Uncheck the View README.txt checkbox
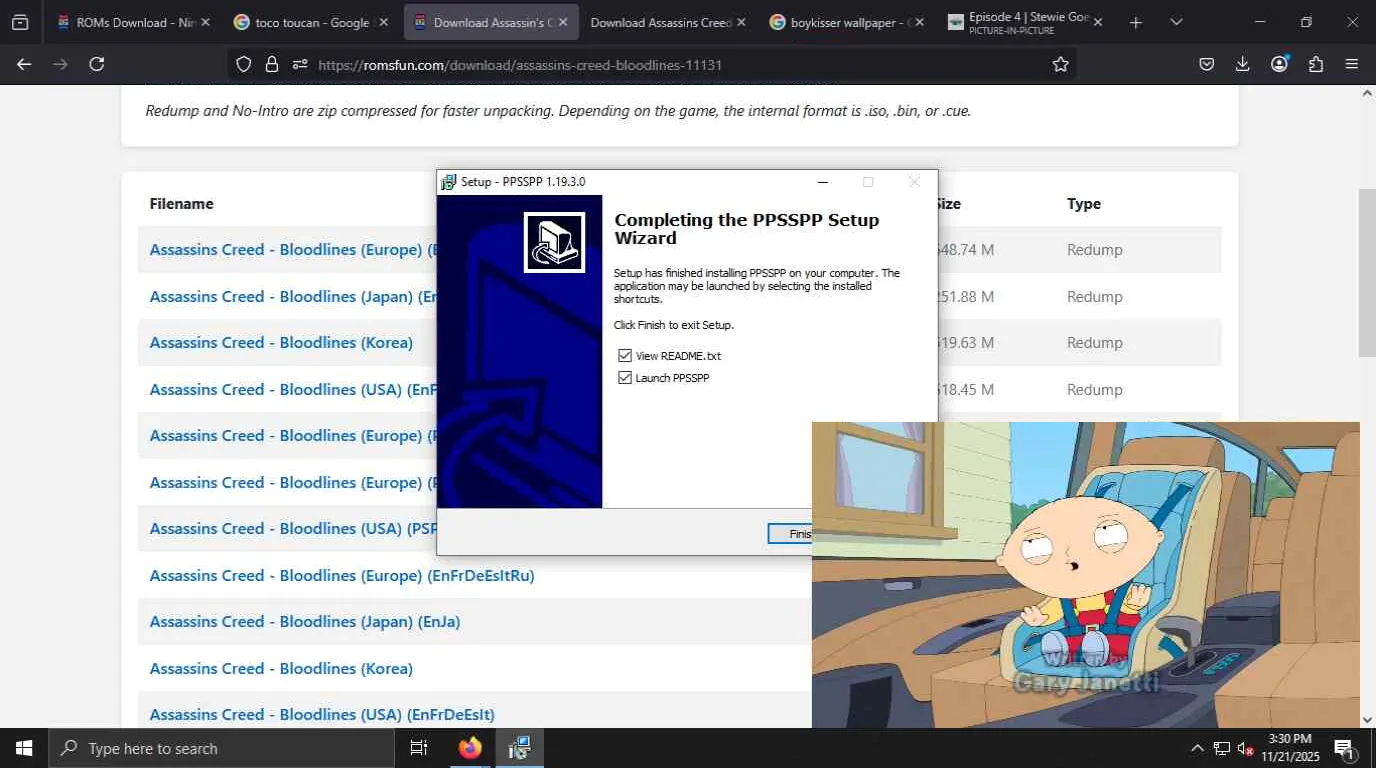 tap(625, 356)
